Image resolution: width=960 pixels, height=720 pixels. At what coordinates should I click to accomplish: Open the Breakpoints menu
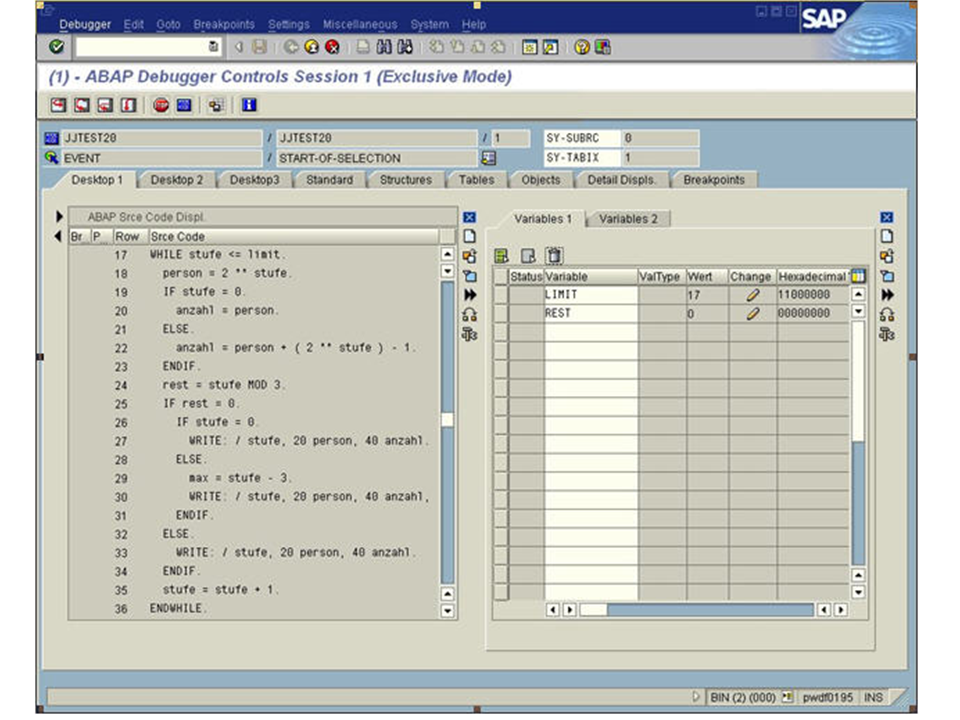tap(224, 24)
